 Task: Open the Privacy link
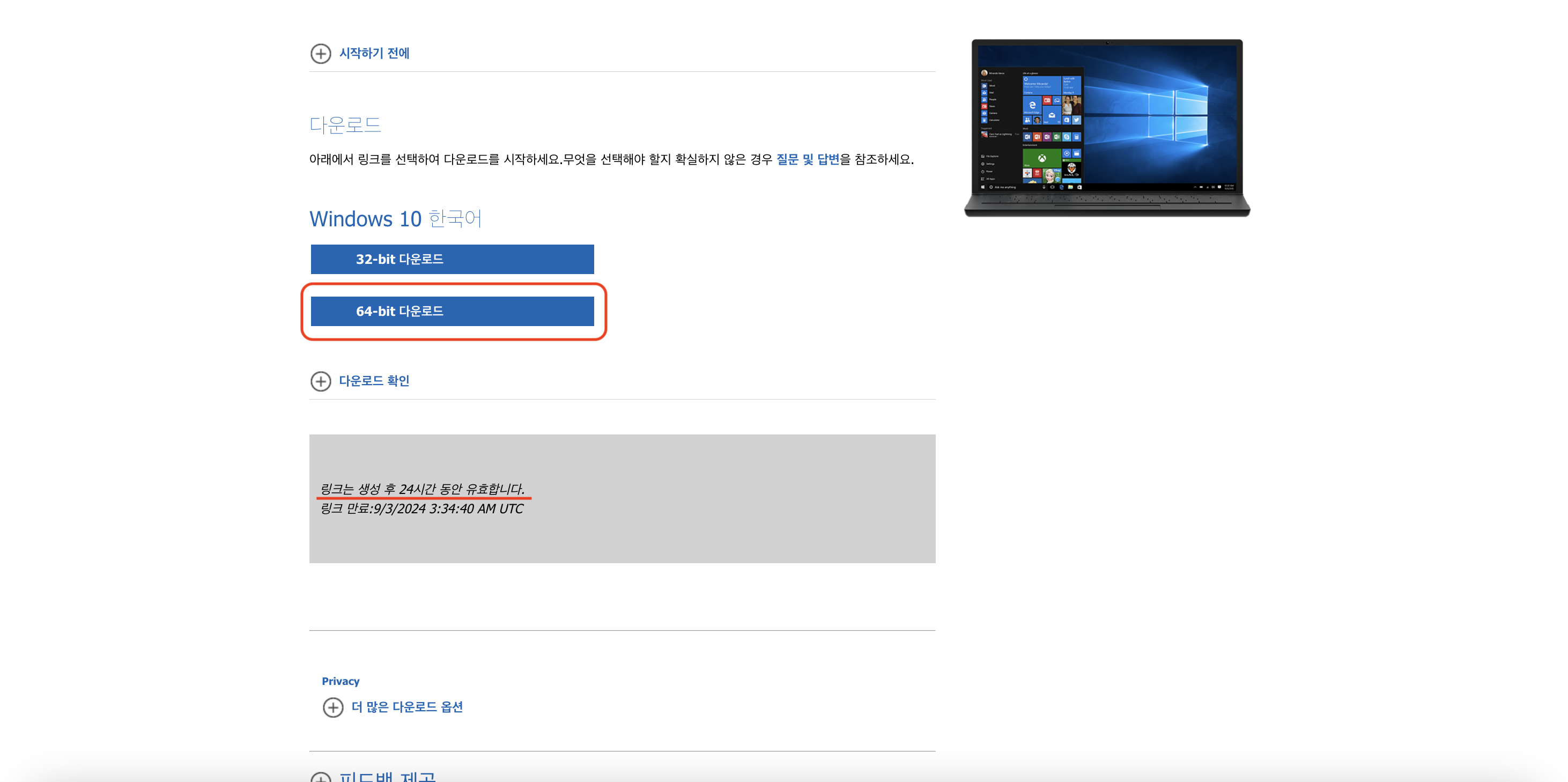click(341, 681)
